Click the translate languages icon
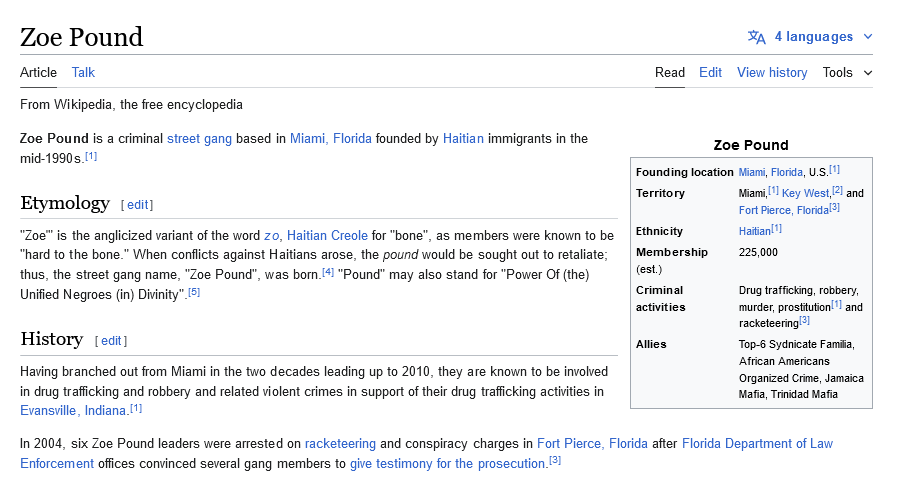Image resolution: width=903 pixels, height=496 pixels. point(756,37)
